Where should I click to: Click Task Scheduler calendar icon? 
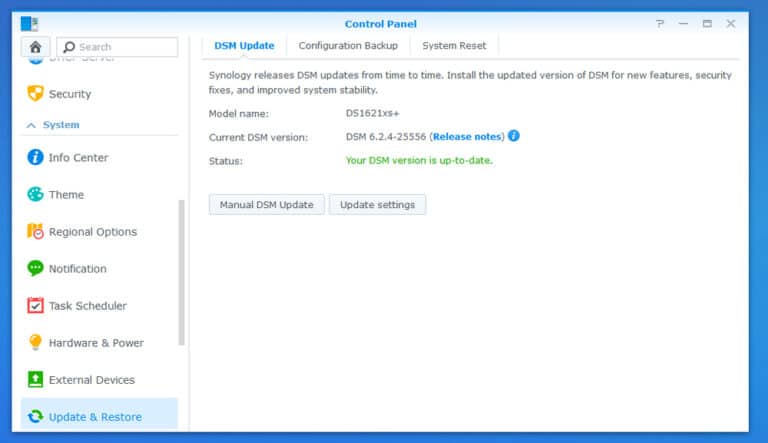pos(35,306)
